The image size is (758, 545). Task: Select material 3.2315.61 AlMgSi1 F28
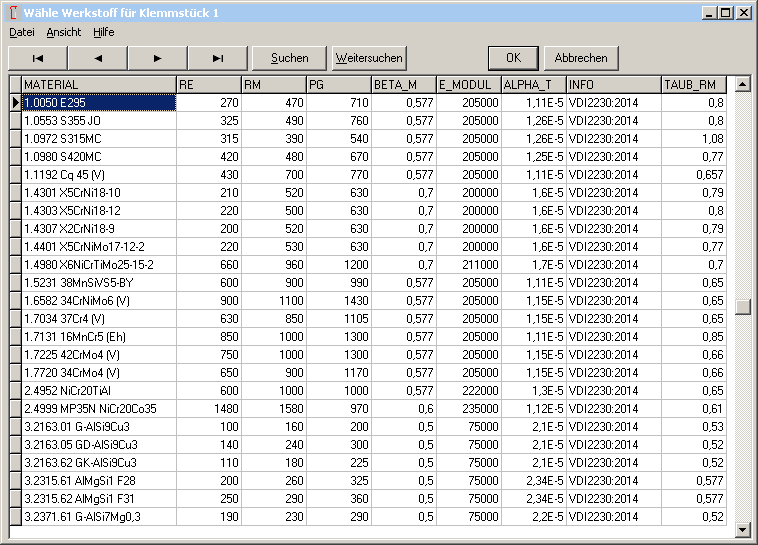[98, 480]
